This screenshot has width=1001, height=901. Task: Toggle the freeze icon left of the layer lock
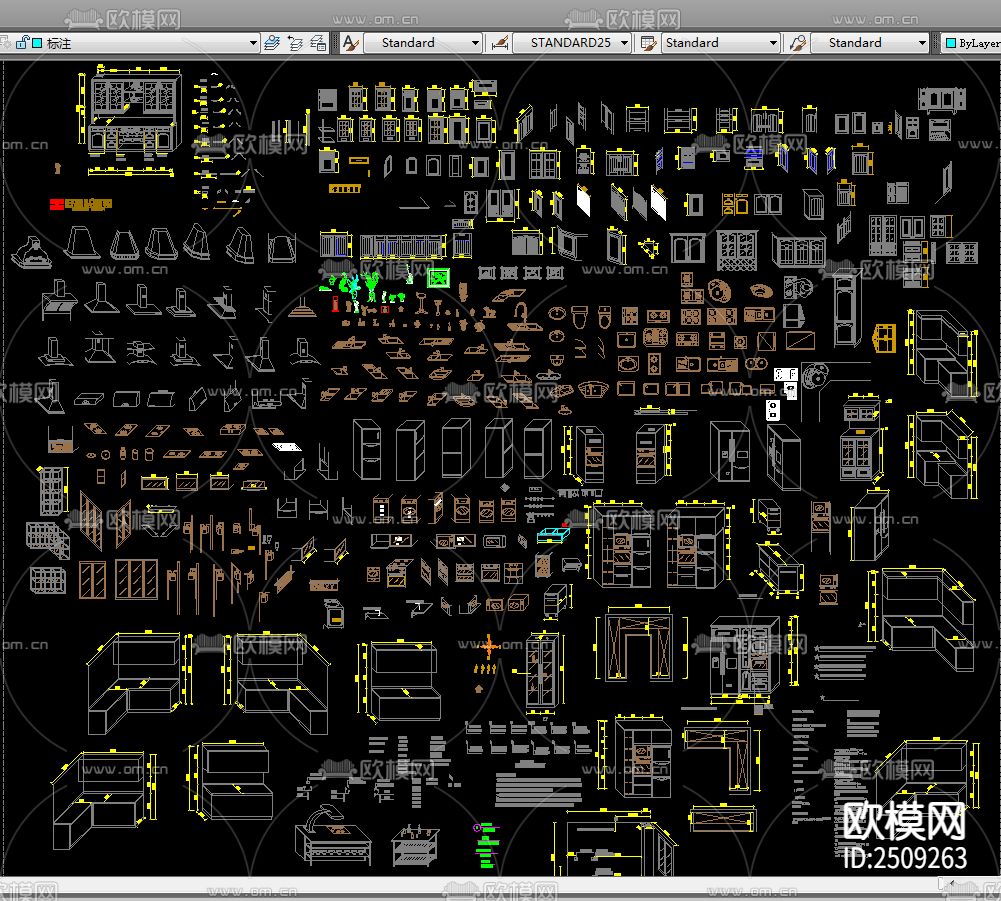point(6,43)
